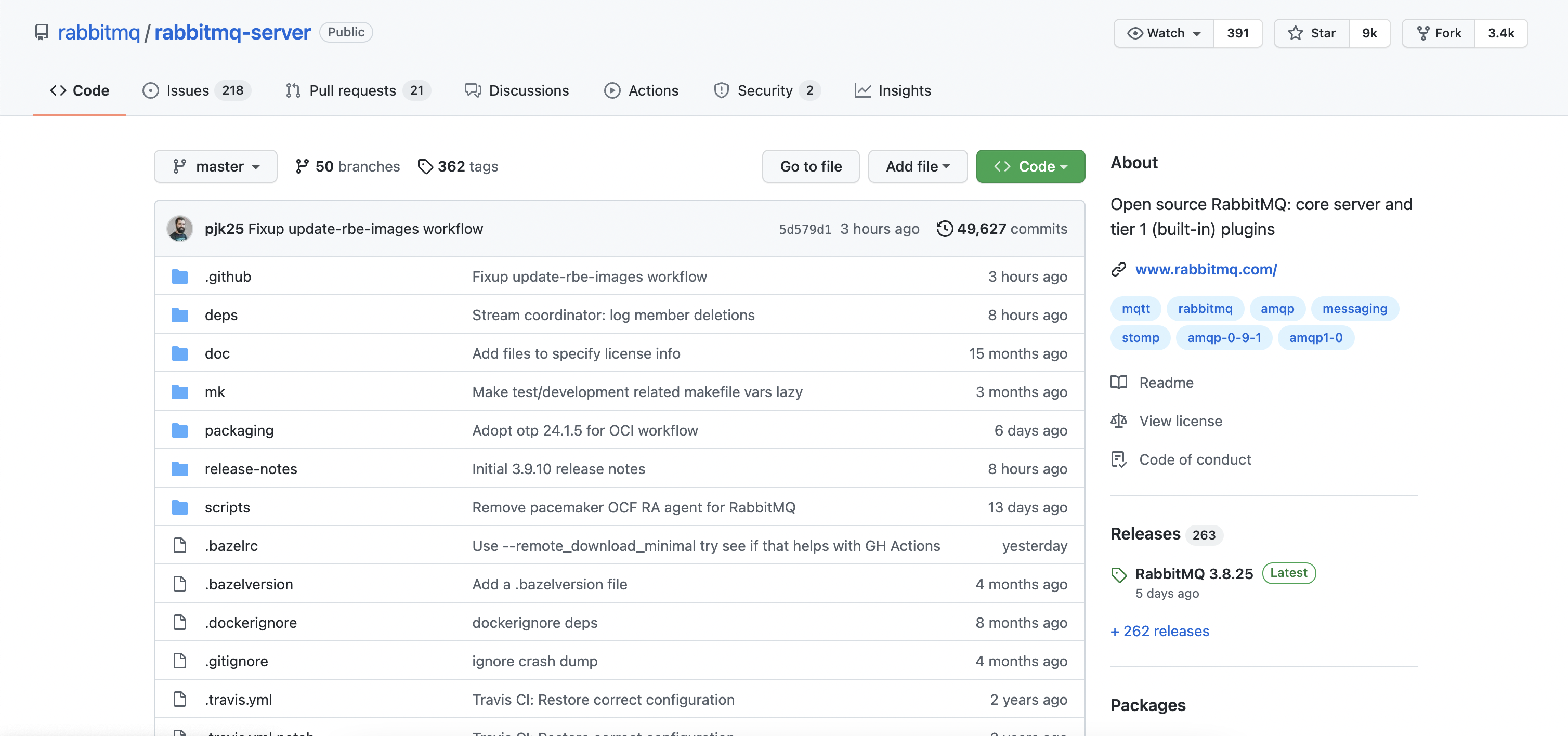This screenshot has height=736, width=1568.
Task: Click the license scale icon
Action: 1119,420
